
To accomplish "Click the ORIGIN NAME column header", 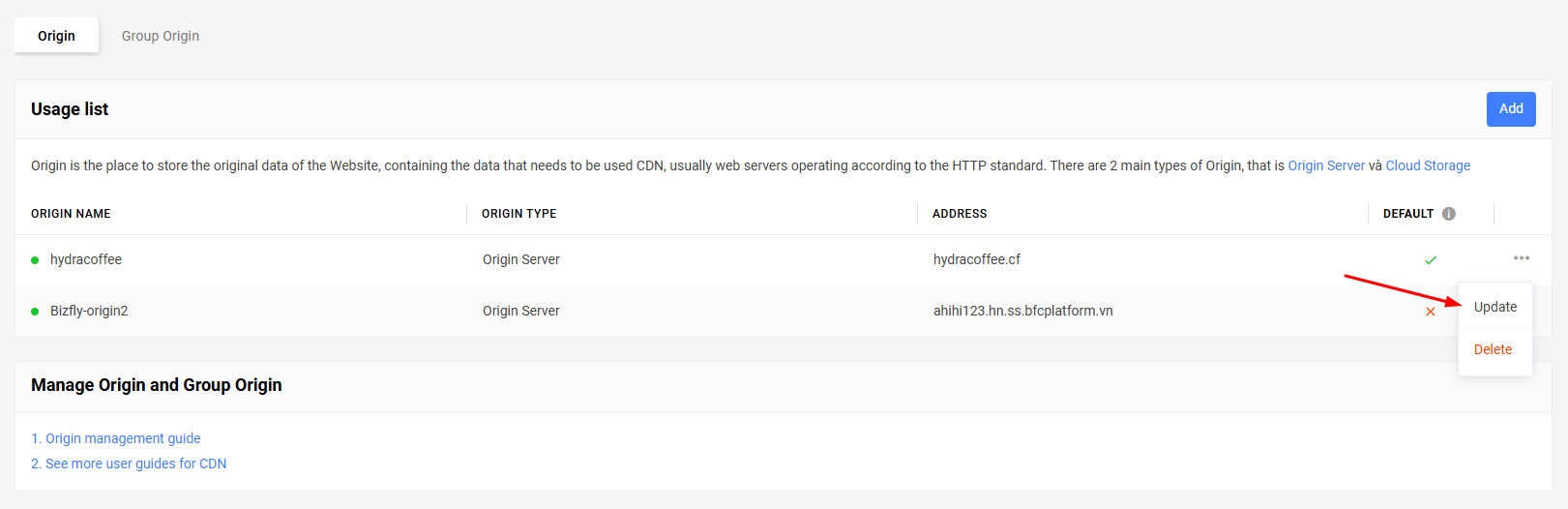I will (x=71, y=214).
